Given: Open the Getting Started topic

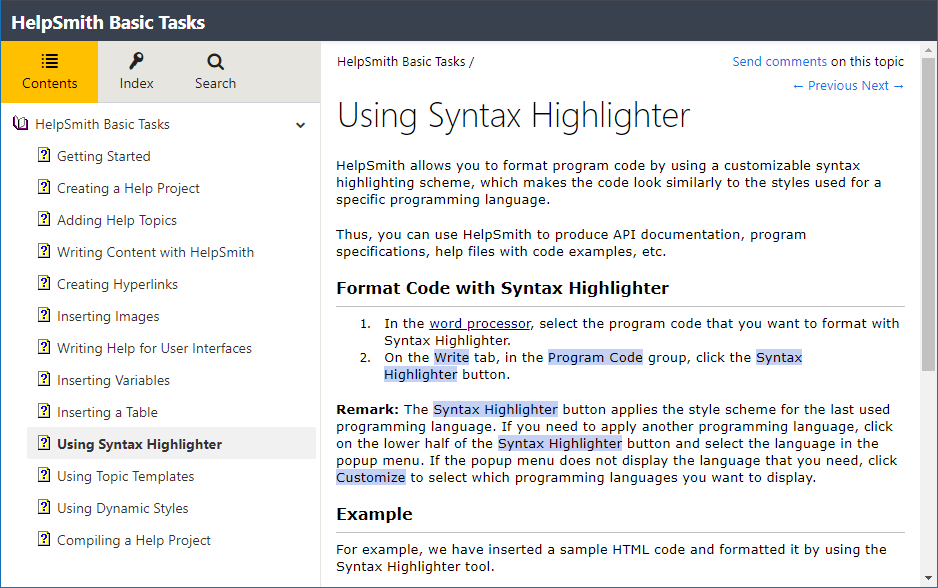Looking at the screenshot, I should click(x=103, y=156).
